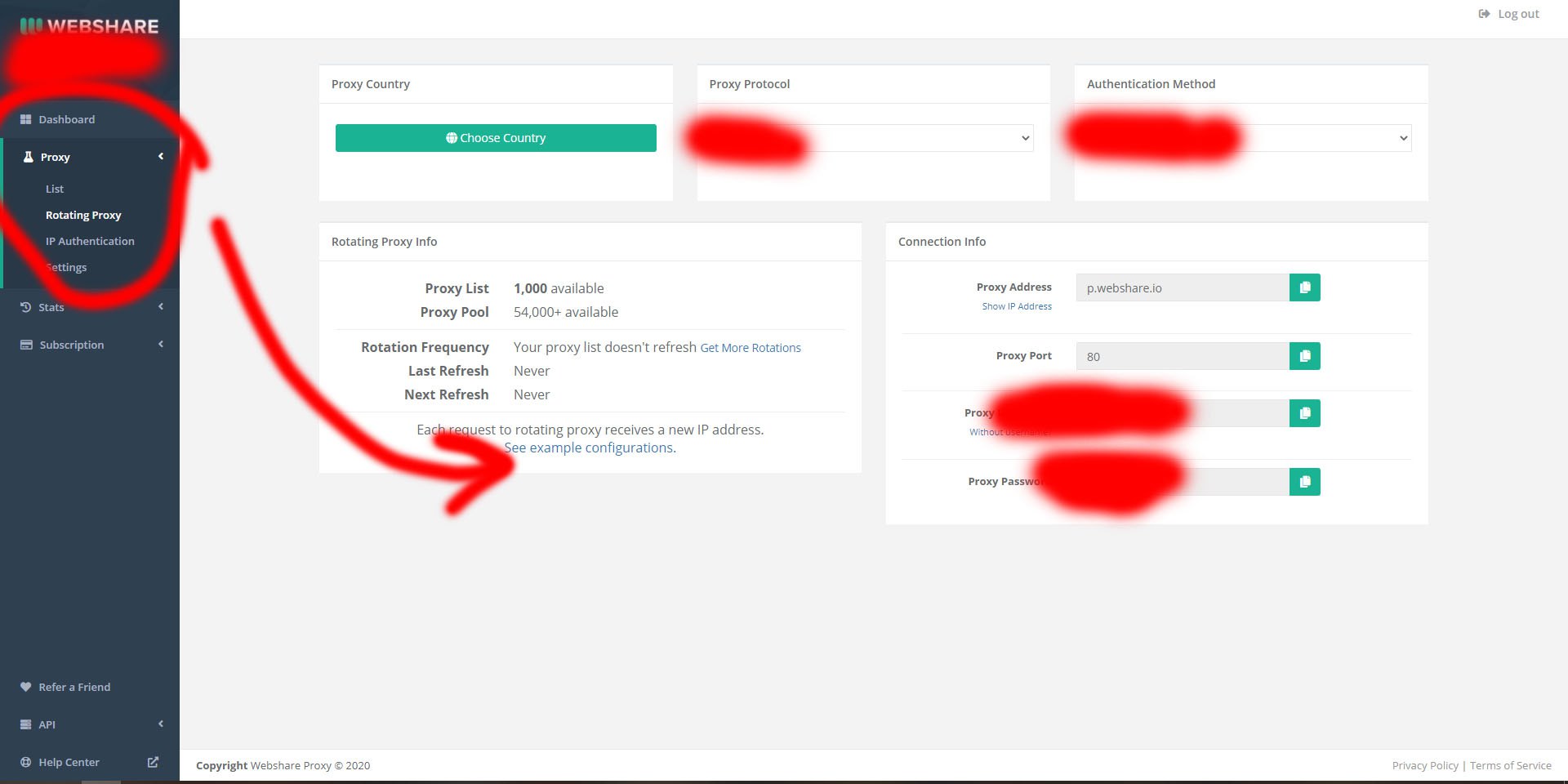Expand the Stats menu chevron
The height and width of the screenshot is (784, 1568).
(161, 306)
